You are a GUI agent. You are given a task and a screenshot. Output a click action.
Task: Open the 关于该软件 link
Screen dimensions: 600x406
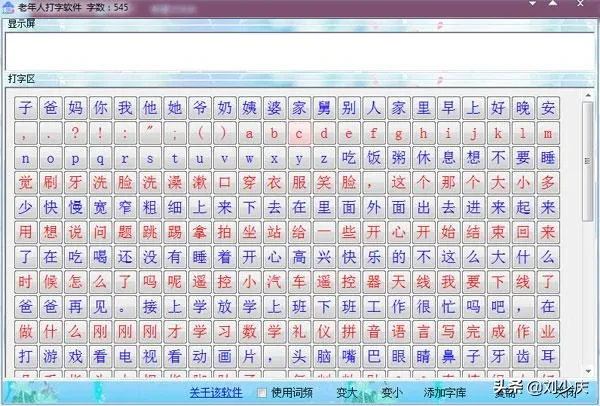[x=219, y=392]
